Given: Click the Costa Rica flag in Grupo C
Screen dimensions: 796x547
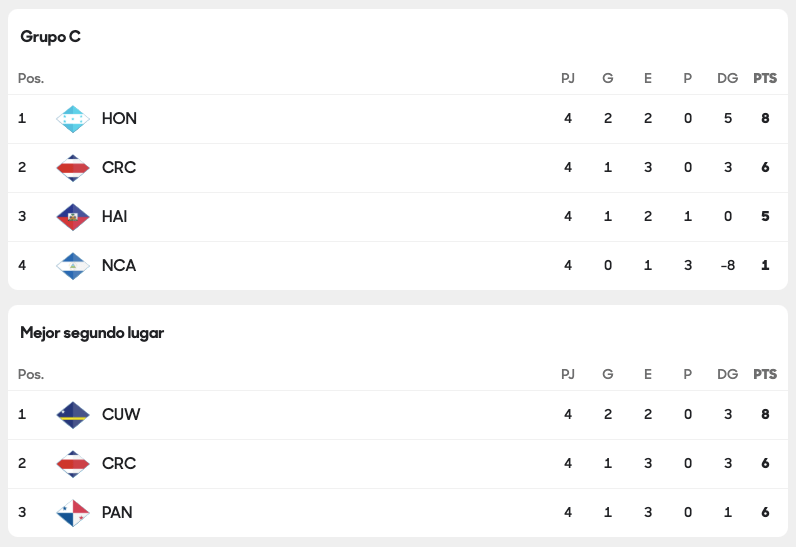Looking at the screenshot, I should [73, 168].
